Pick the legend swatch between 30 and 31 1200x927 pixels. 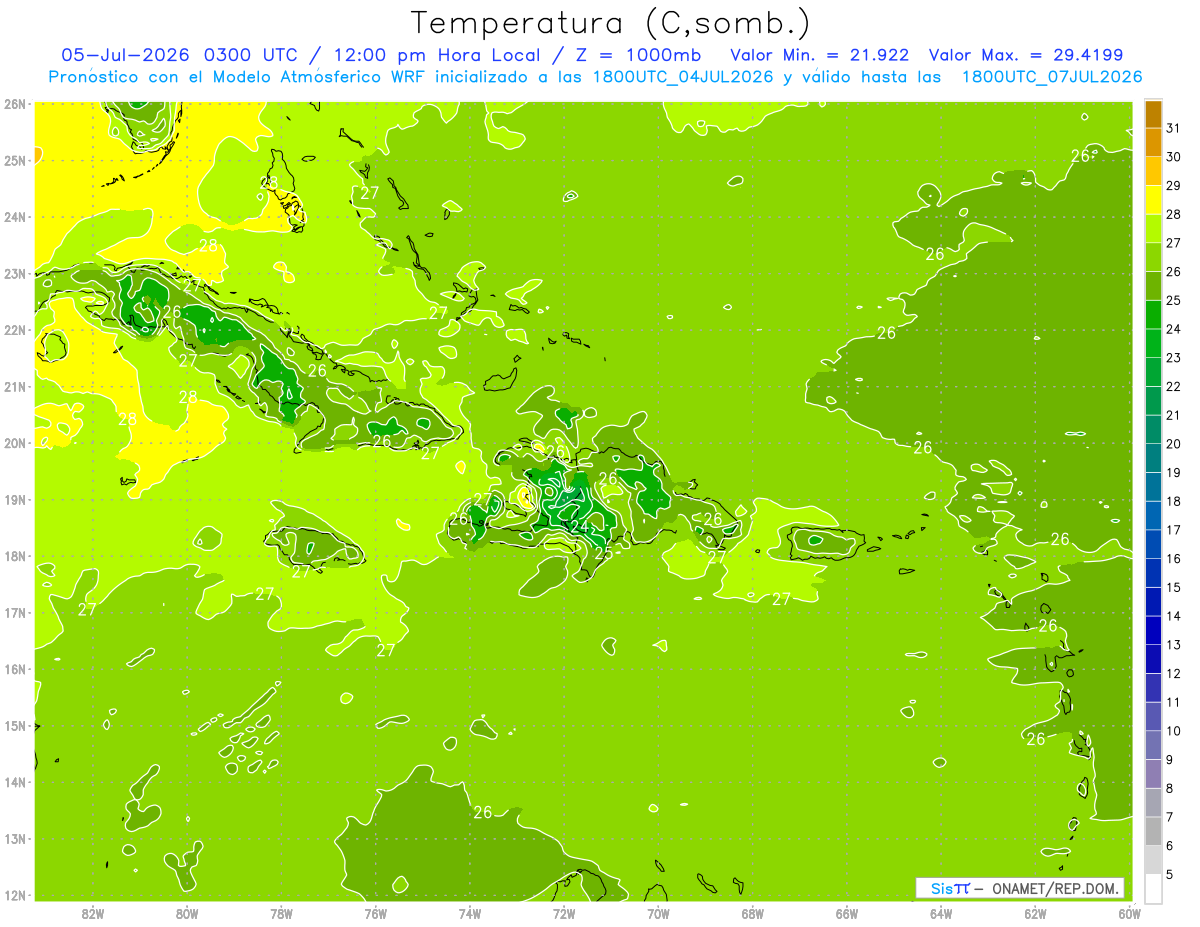click(1153, 142)
